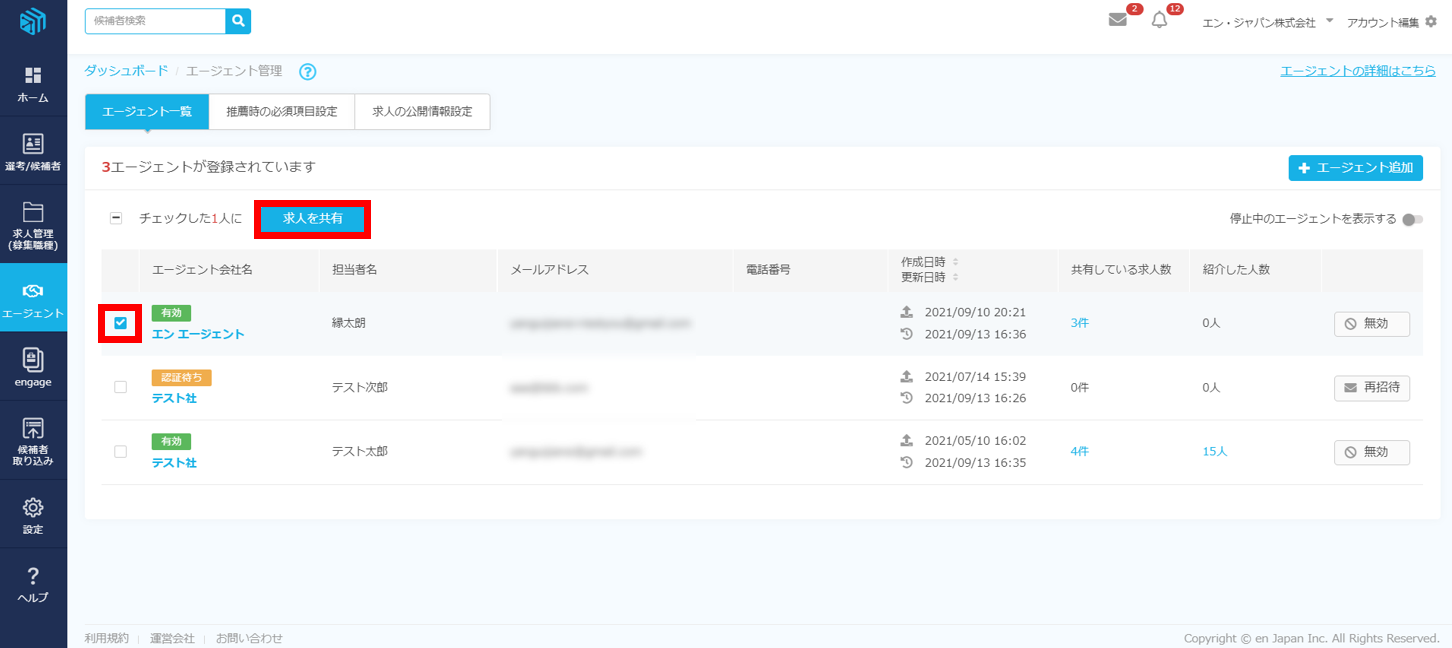Viewport: 1452px width, 648px height.
Task: Uncheck the エン エージェント row checkbox
Action: point(120,323)
